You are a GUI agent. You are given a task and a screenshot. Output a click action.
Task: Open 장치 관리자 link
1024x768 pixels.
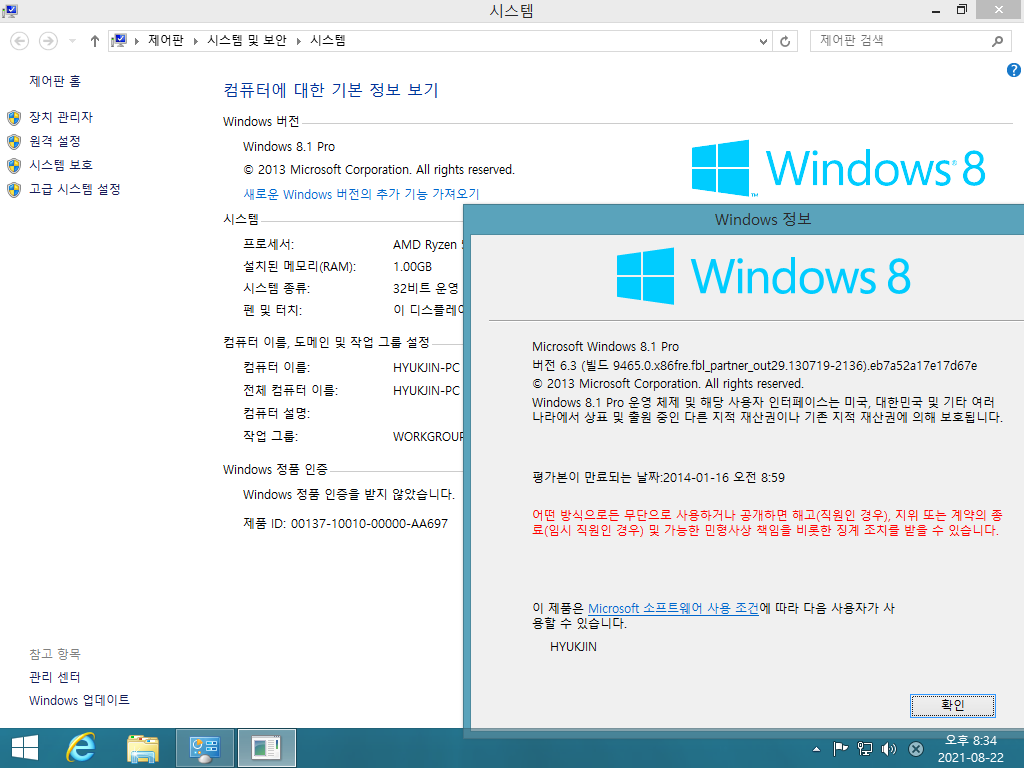(61, 117)
